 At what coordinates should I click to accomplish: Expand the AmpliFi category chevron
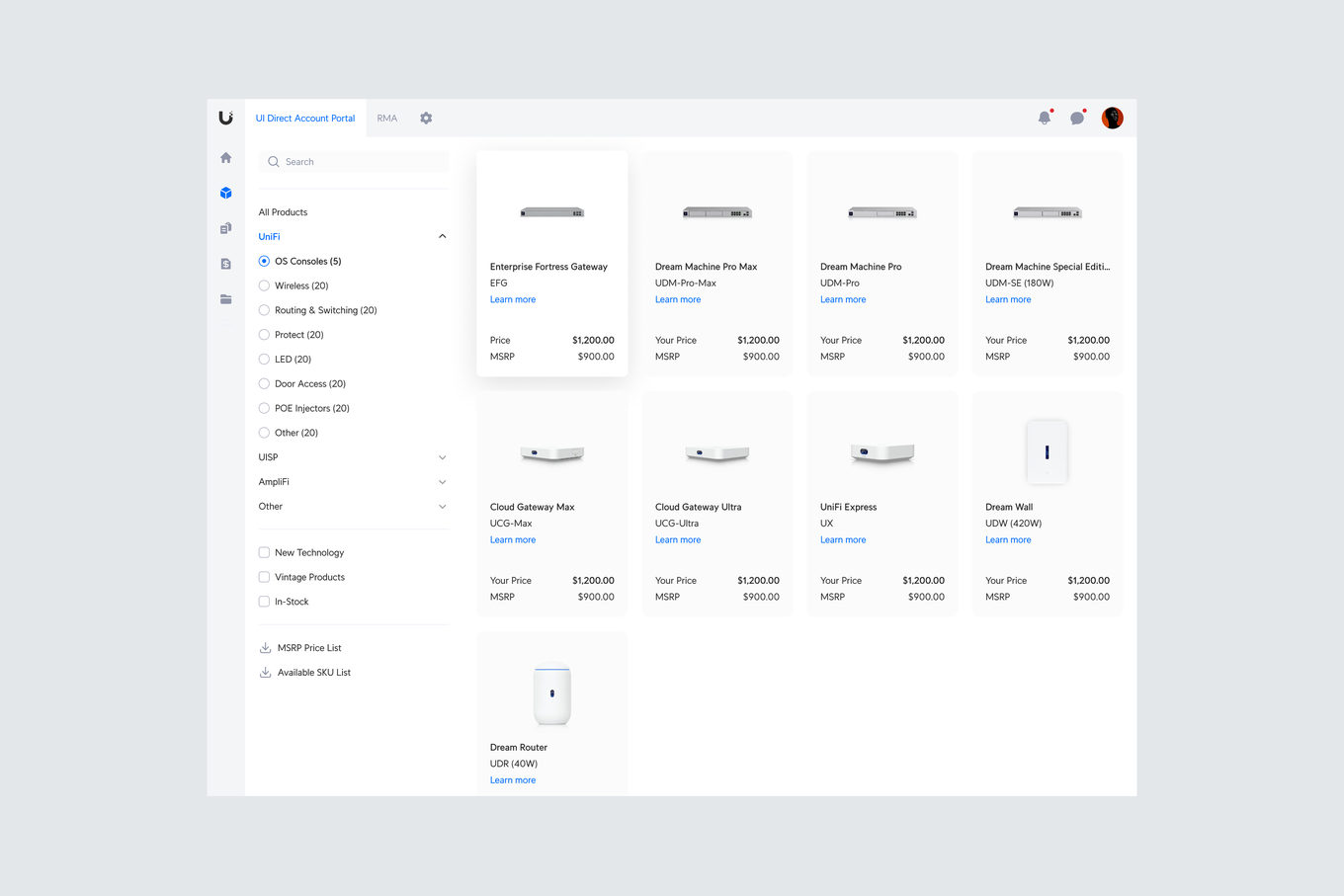442,482
